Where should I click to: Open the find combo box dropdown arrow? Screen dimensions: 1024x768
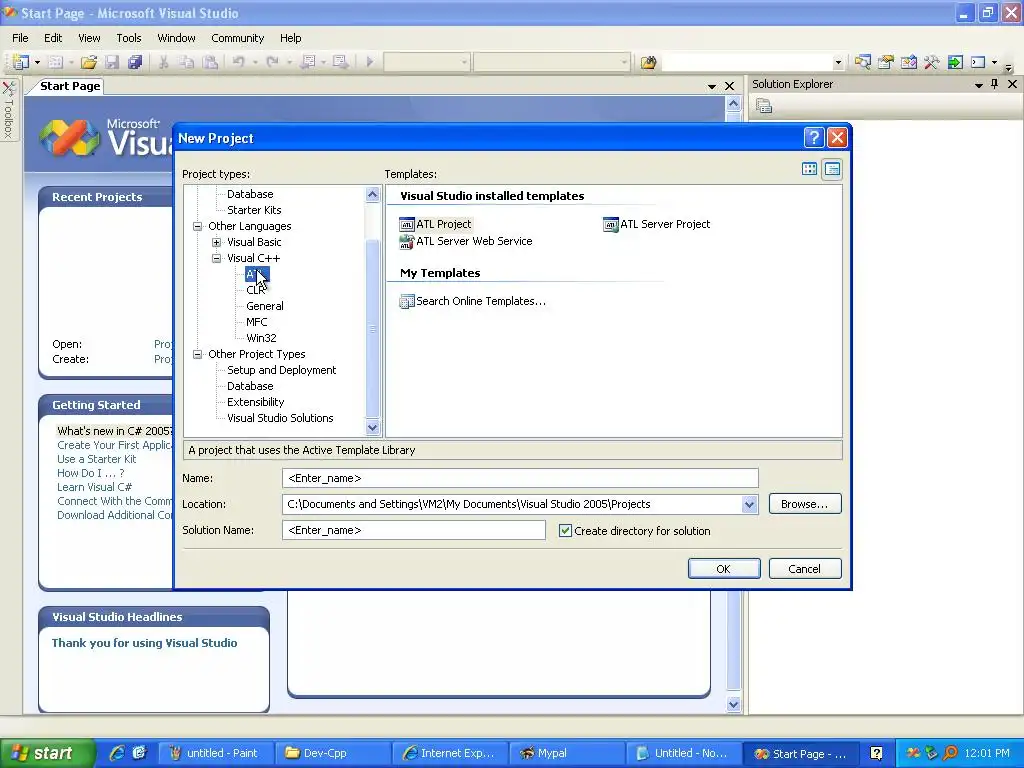[838, 62]
